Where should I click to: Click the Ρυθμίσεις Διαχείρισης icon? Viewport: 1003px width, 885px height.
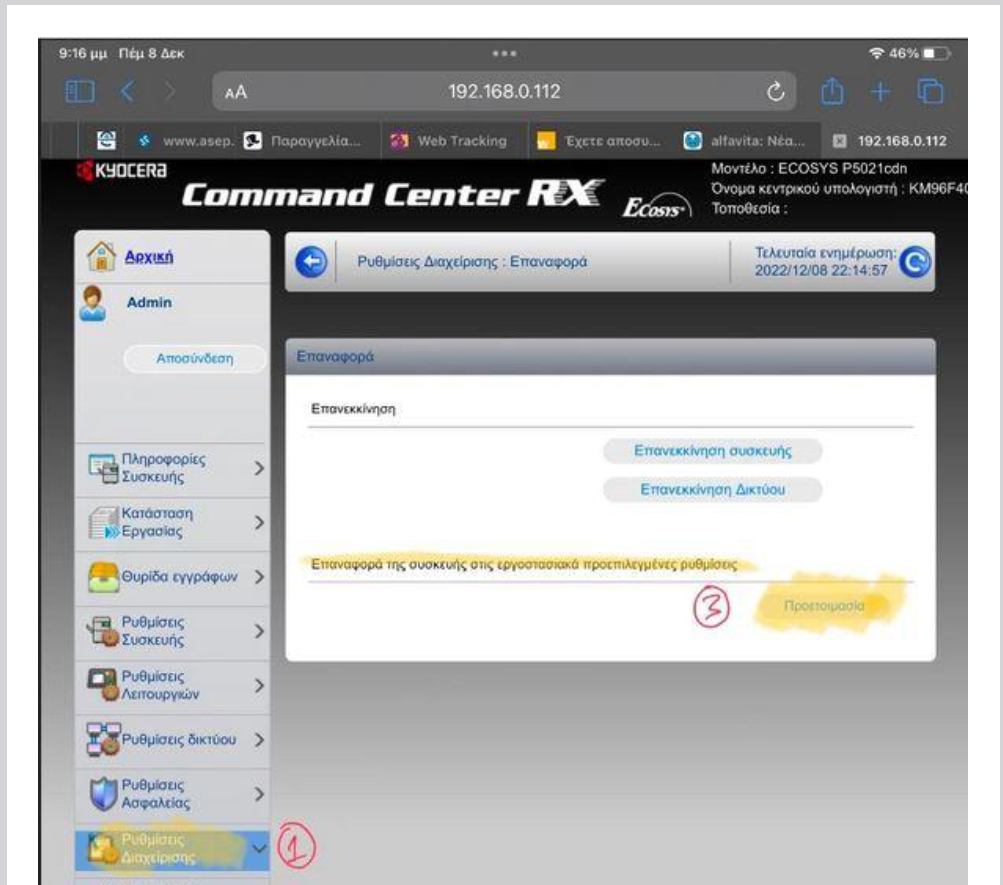102,849
